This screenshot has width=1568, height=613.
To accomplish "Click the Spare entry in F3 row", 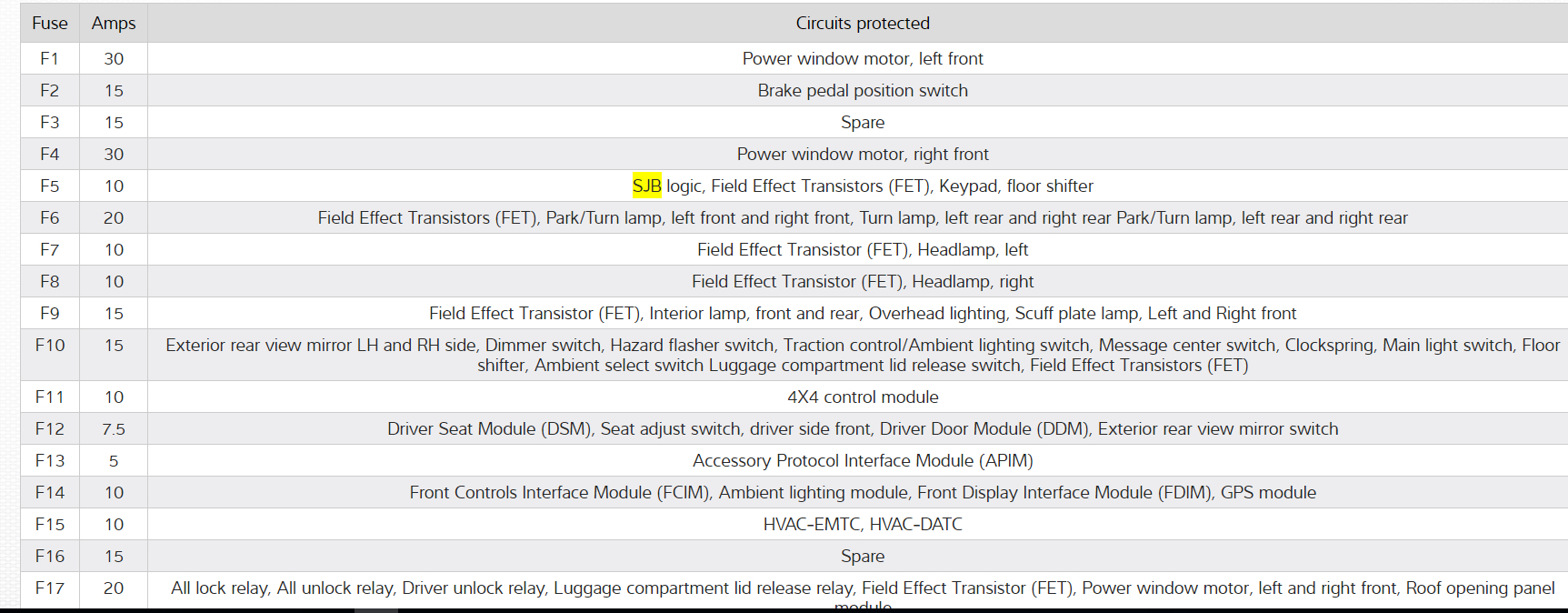I will [x=862, y=123].
